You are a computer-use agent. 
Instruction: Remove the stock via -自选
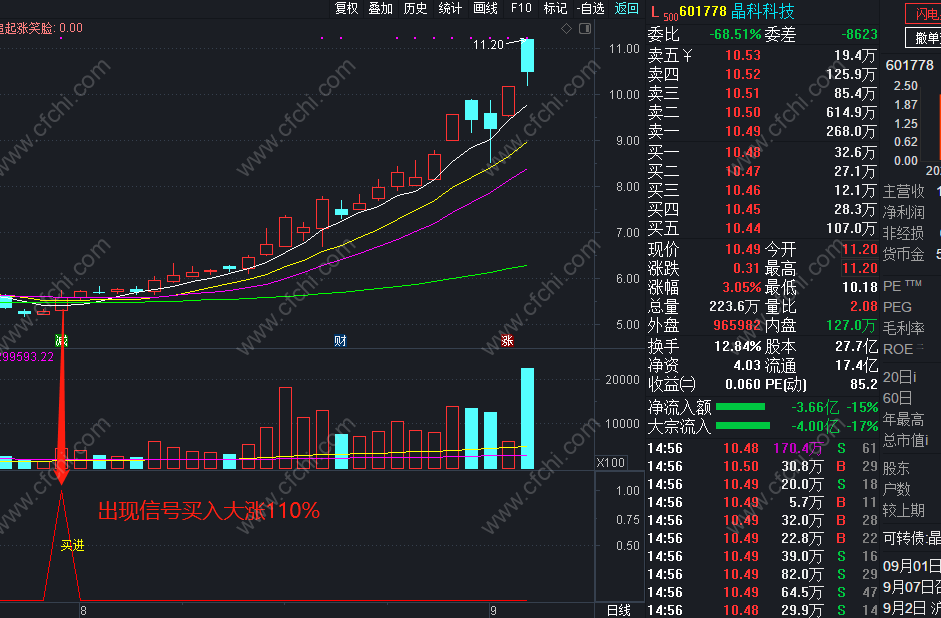[x=591, y=8]
